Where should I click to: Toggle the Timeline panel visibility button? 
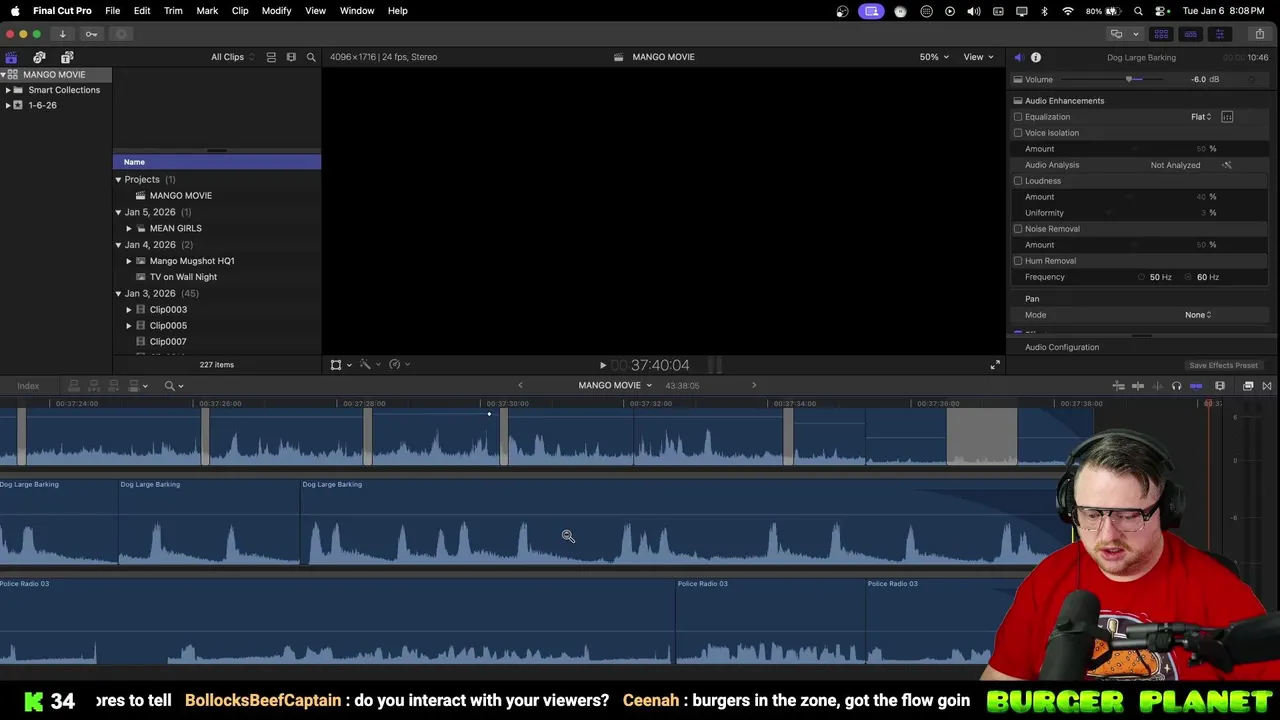pyautogui.click(x=1190, y=34)
